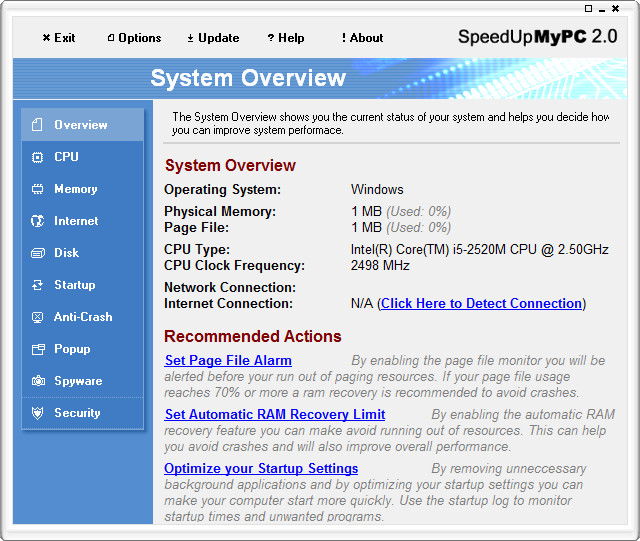
Task: Select the CPU chip icon
Action: [x=37, y=157]
